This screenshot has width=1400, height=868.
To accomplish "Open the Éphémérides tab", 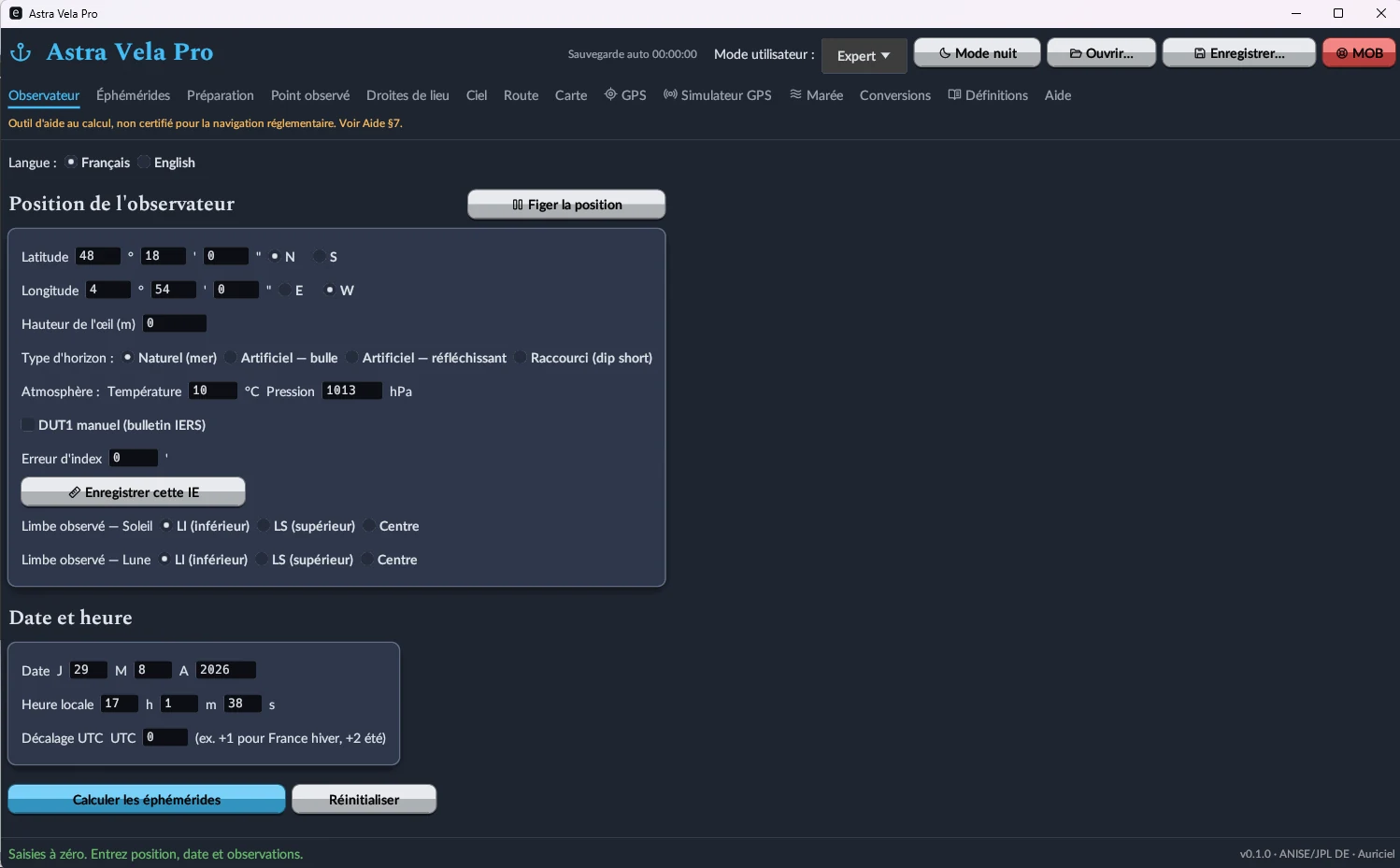I will point(134,95).
